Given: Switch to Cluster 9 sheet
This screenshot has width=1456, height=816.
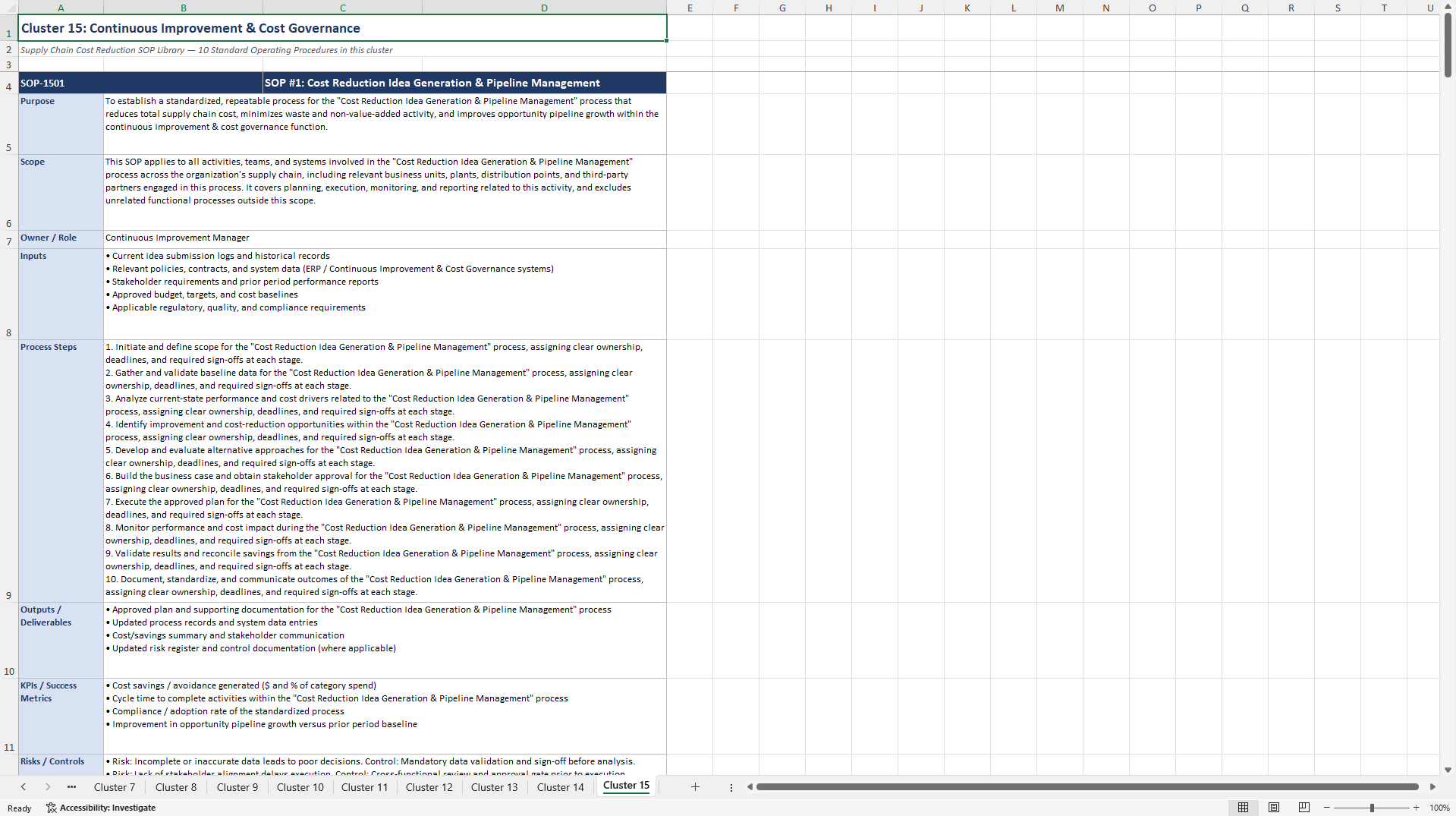Looking at the screenshot, I should point(237,787).
